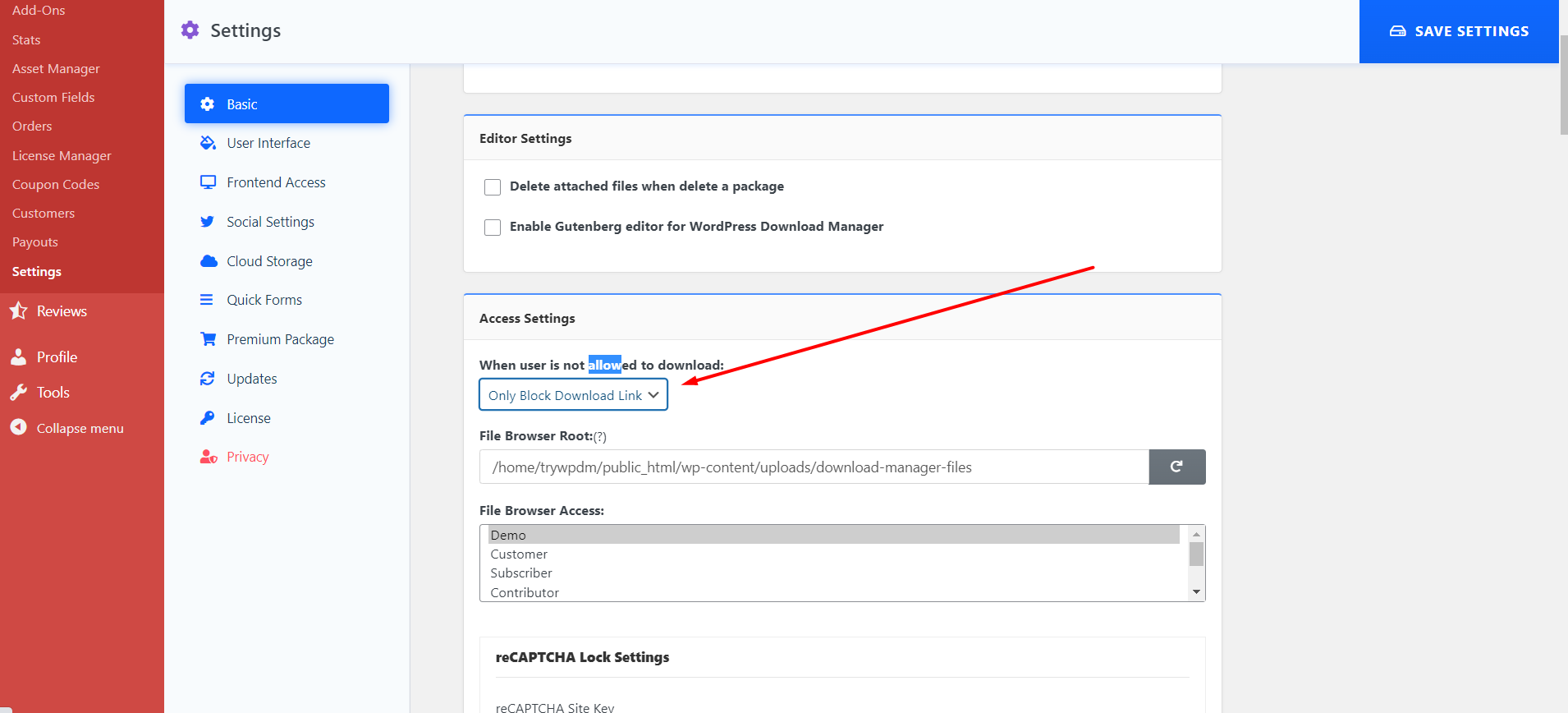Select Subscriber in File Browser Access list

833,573
